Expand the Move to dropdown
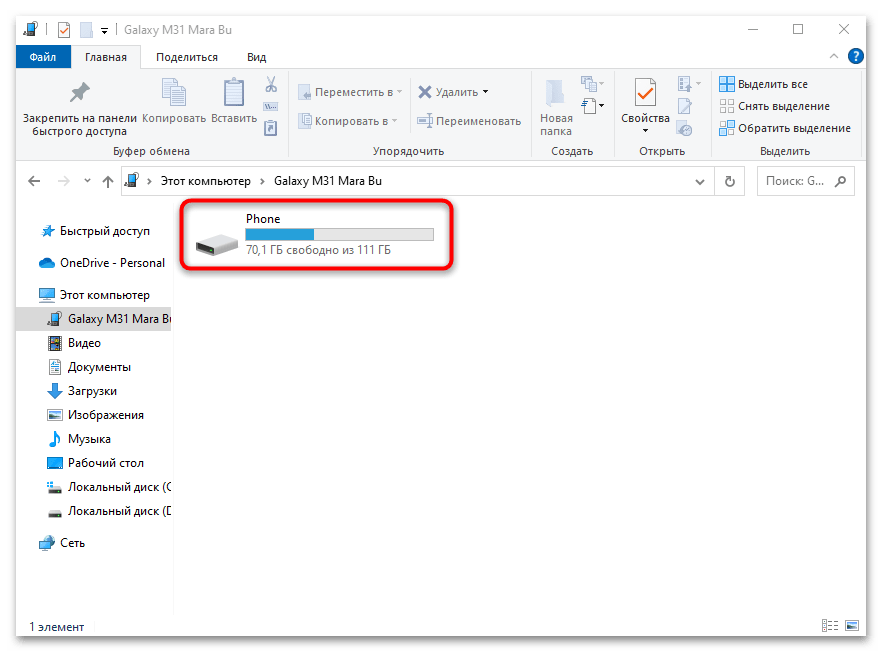Viewport: 882px width, 652px height. point(400,92)
